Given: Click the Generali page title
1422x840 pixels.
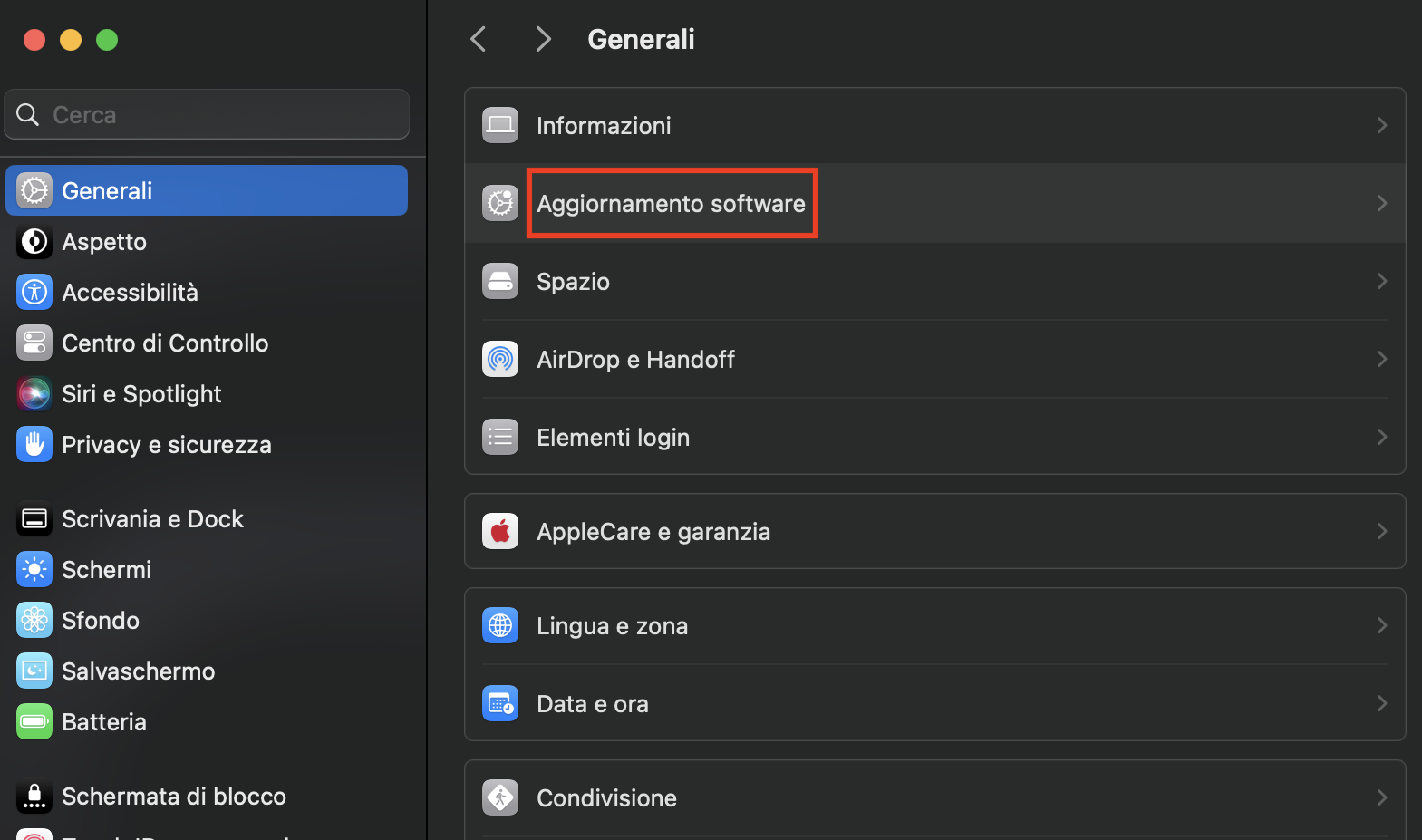Looking at the screenshot, I should [641, 39].
